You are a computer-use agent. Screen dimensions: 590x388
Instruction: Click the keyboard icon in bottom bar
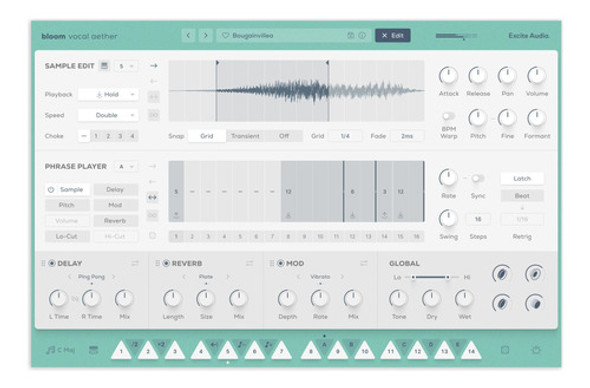click(x=93, y=350)
